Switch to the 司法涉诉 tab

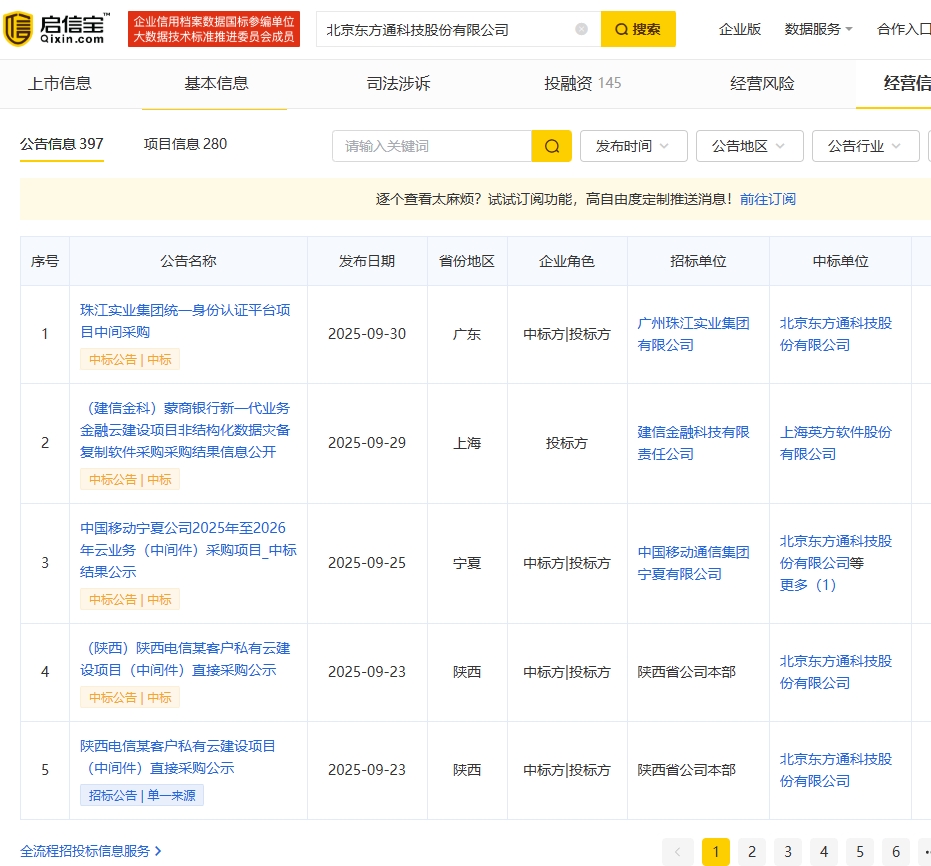pos(398,83)
